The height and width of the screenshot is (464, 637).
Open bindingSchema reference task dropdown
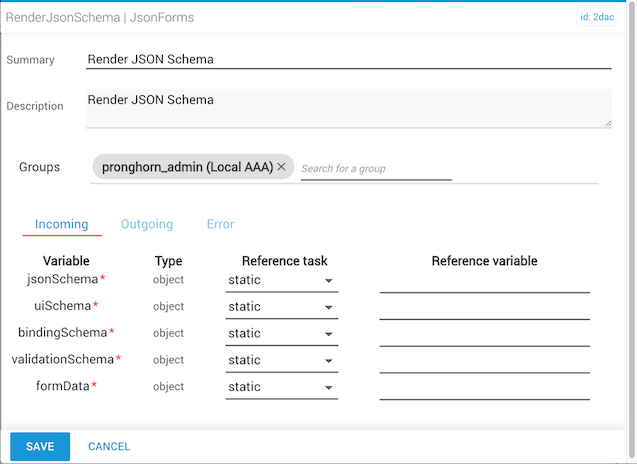click(281, 334)
